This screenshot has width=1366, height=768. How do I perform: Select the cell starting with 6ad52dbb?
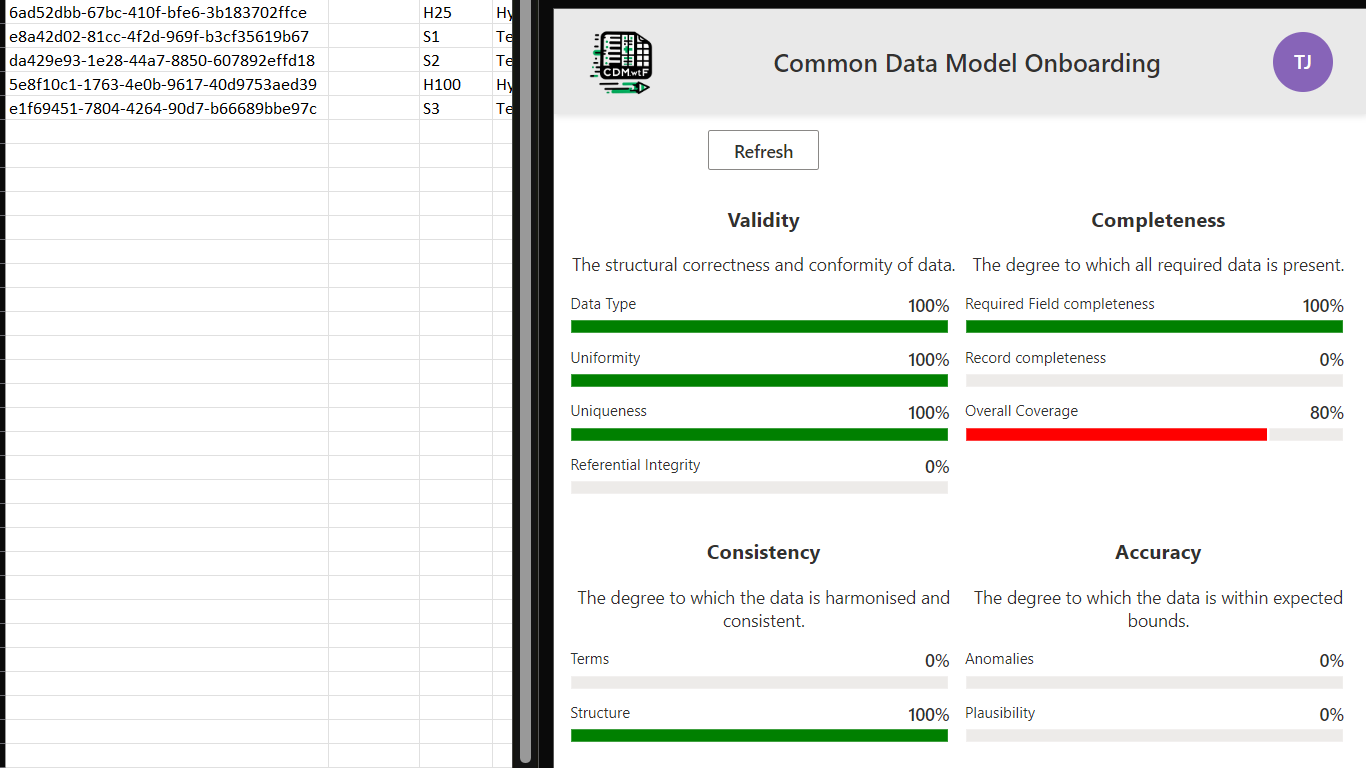click(x=166, y=13)
